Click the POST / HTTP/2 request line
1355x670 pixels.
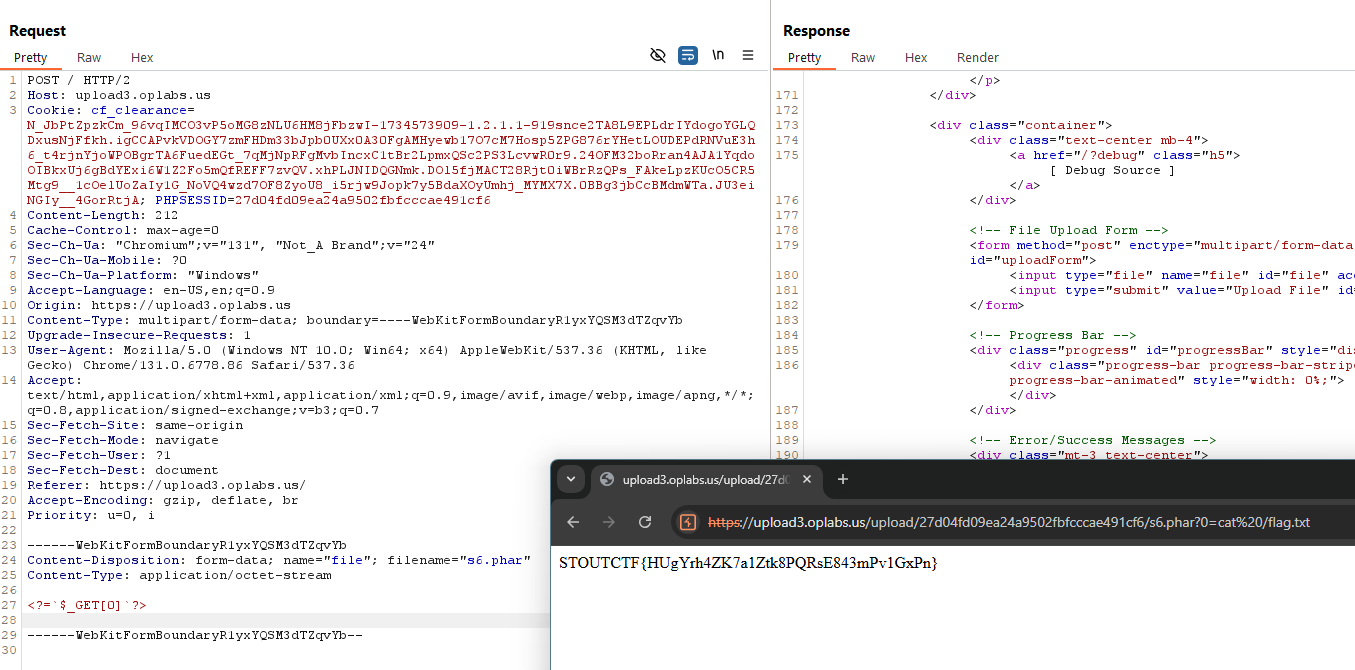(x=79, y=80)
